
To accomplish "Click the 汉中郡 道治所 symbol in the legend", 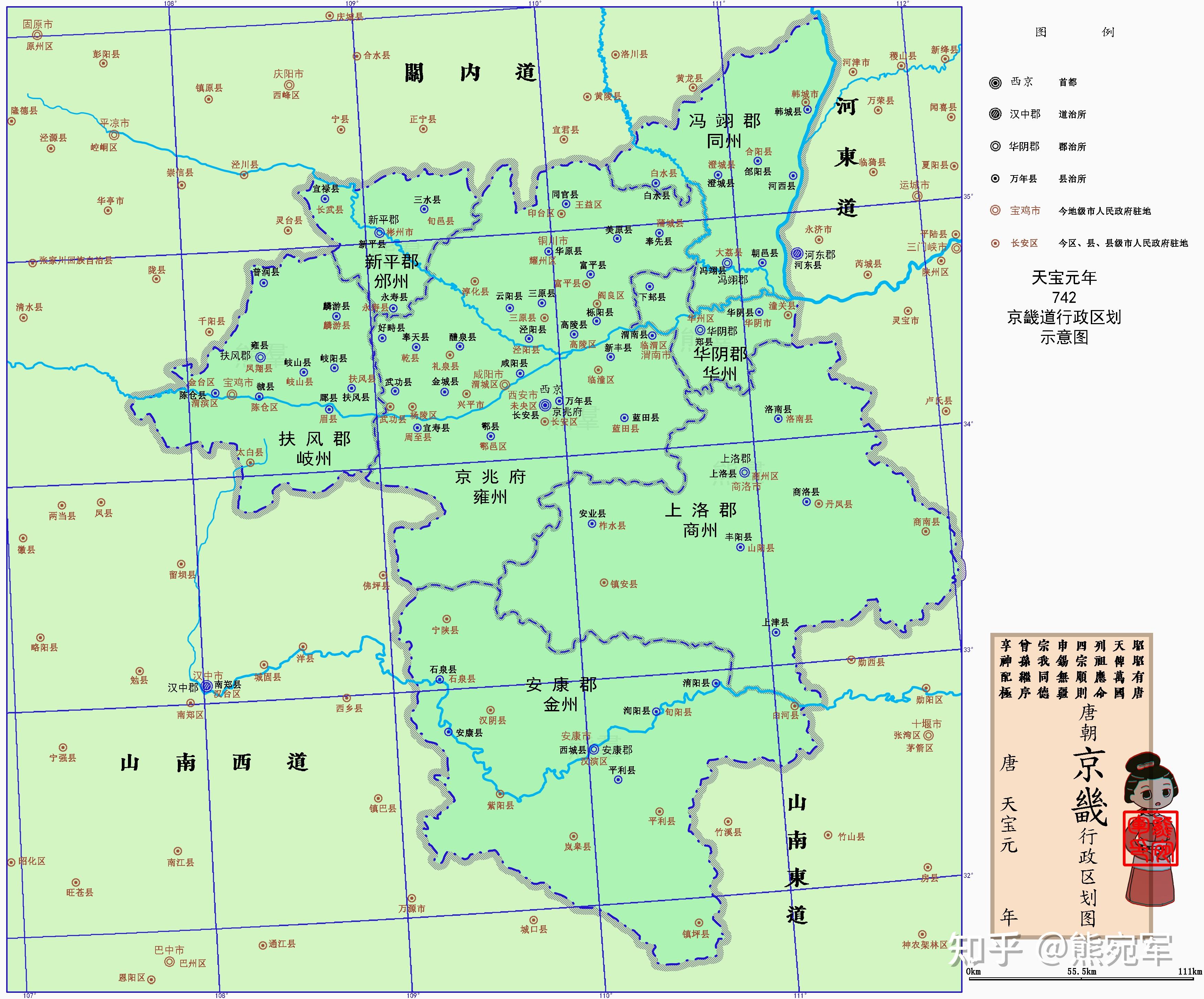I will pyautogui.click(x=995, y=114).
